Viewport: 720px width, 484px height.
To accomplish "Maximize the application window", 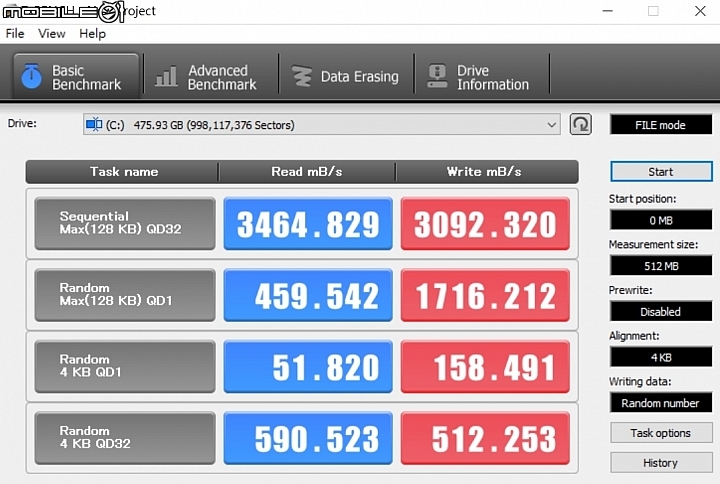I will click(653, 11).
